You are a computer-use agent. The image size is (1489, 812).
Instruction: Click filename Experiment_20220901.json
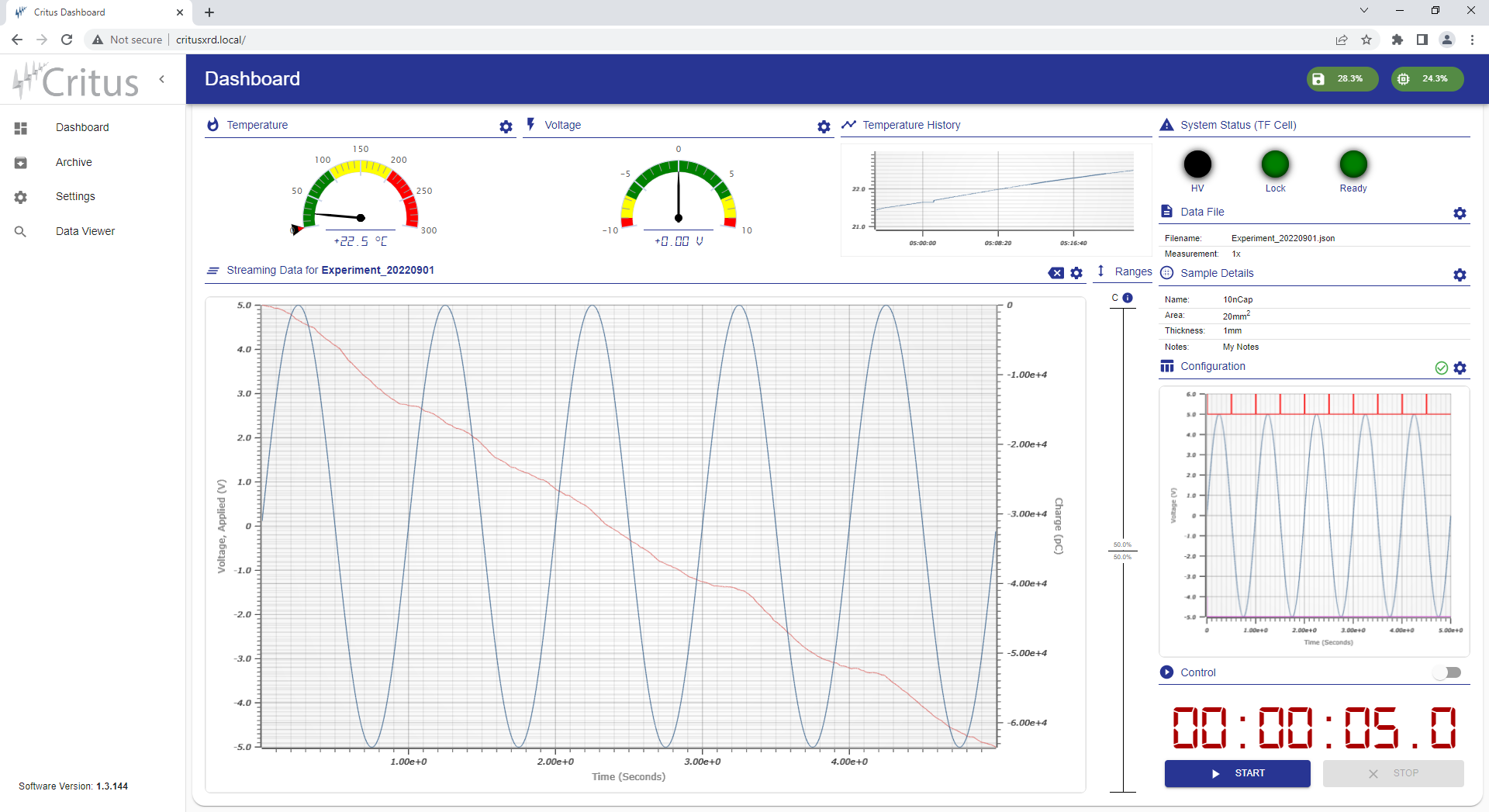point(1283,238)
